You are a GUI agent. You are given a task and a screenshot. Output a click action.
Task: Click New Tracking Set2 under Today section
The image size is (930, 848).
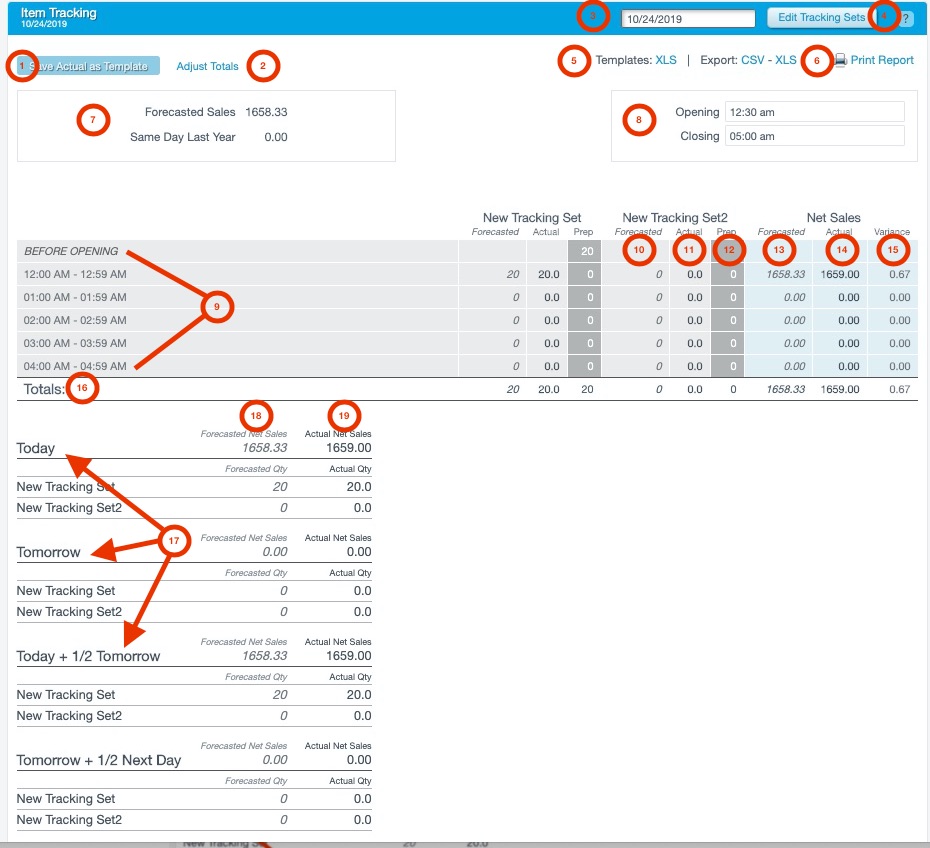pos(69,508)
